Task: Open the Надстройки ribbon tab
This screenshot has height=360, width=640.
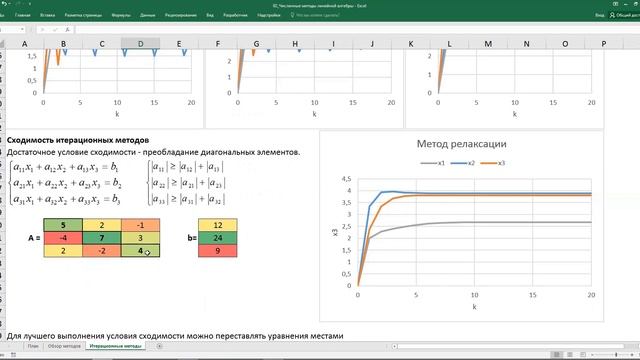Action: tap(269, 15)
